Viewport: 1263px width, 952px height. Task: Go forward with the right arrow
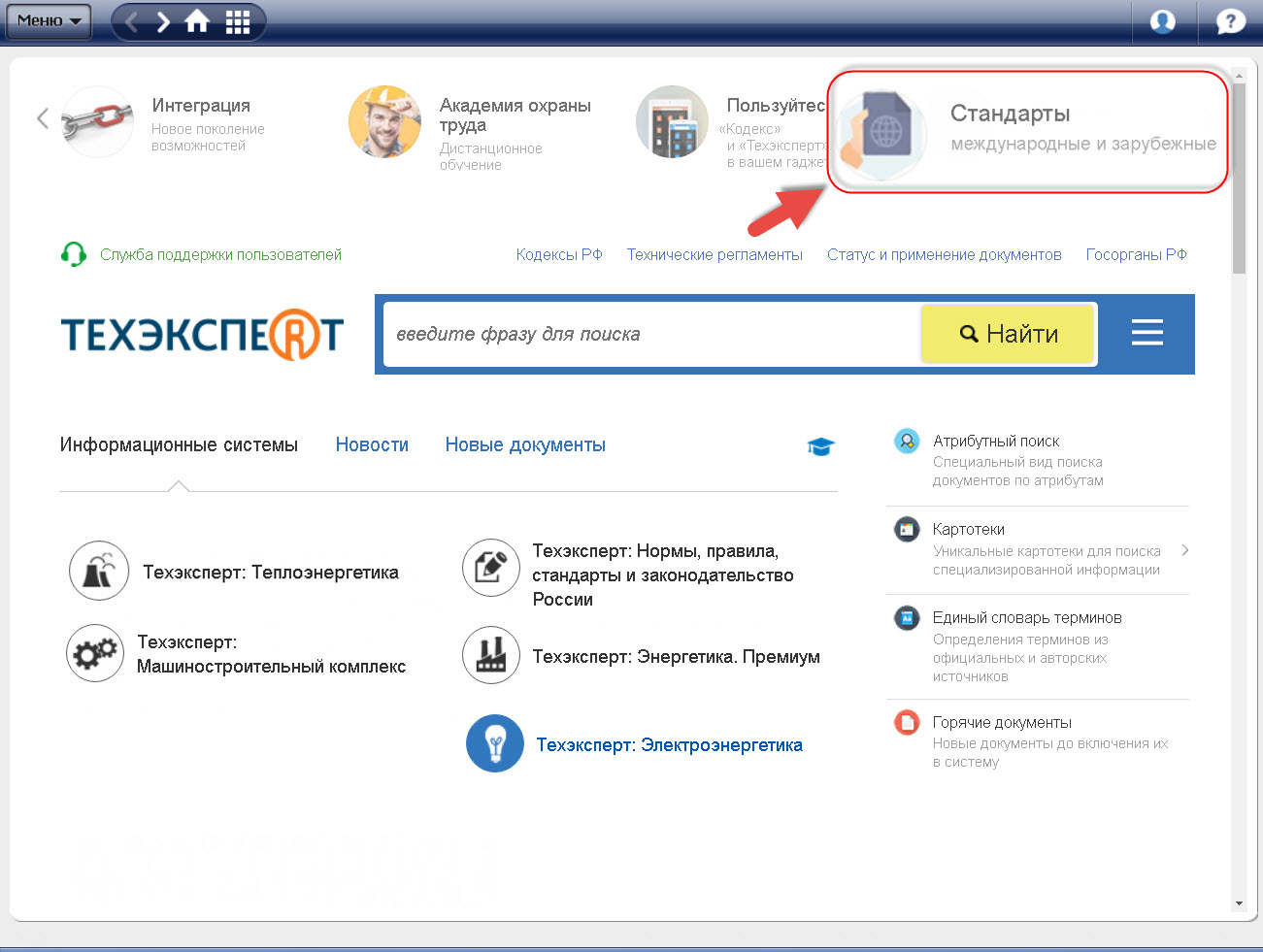coord(163,21)
